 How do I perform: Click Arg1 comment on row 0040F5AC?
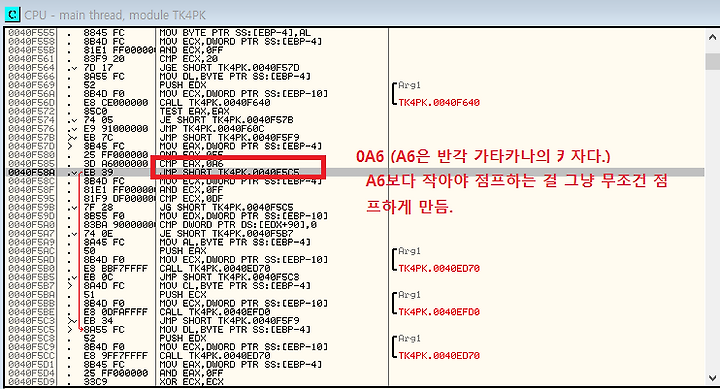tap(409, 251)
